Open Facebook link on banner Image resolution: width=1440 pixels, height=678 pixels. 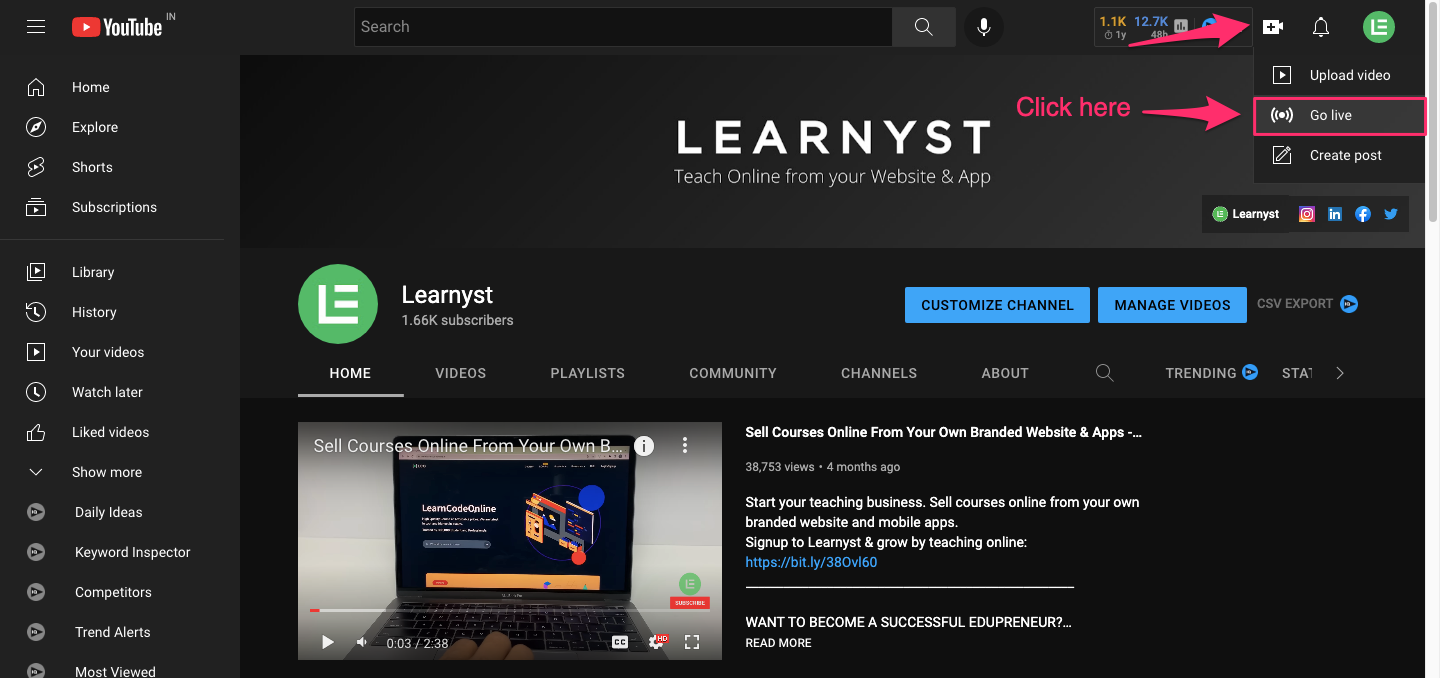coord(1363,214)
